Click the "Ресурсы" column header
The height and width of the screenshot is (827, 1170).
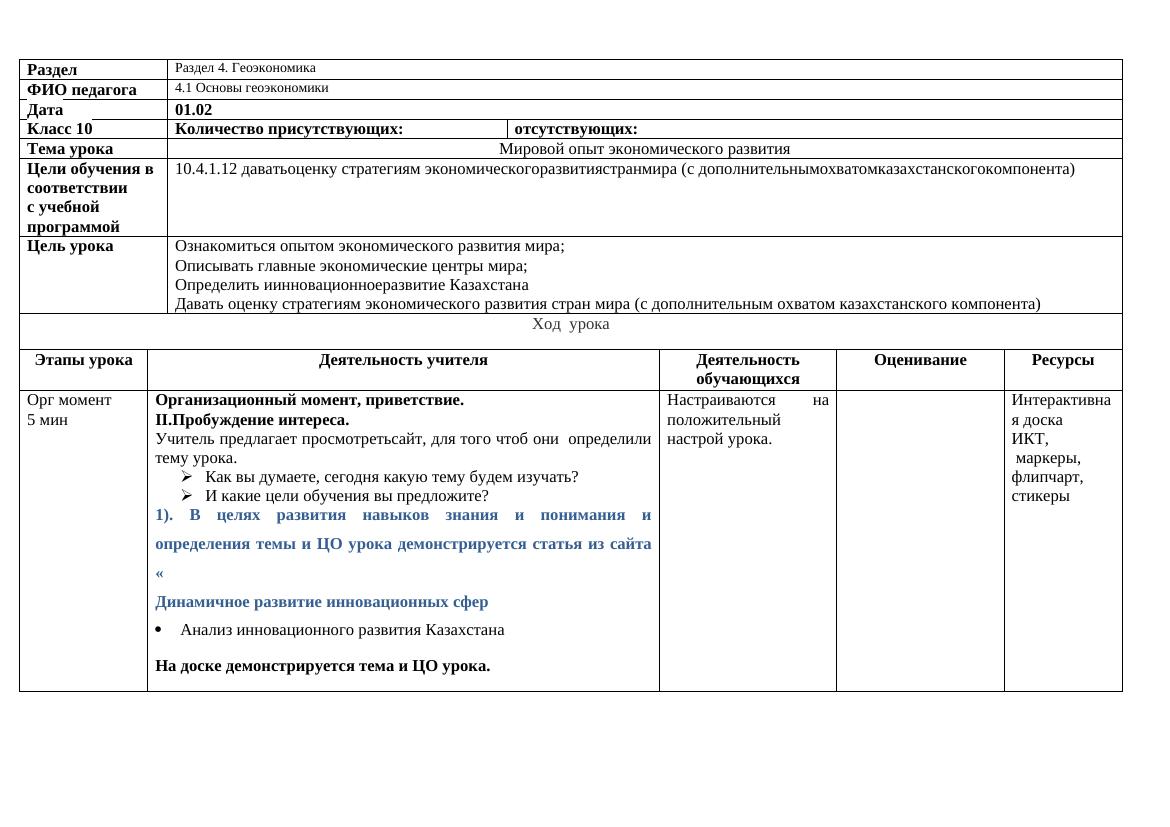[1062, 361]
